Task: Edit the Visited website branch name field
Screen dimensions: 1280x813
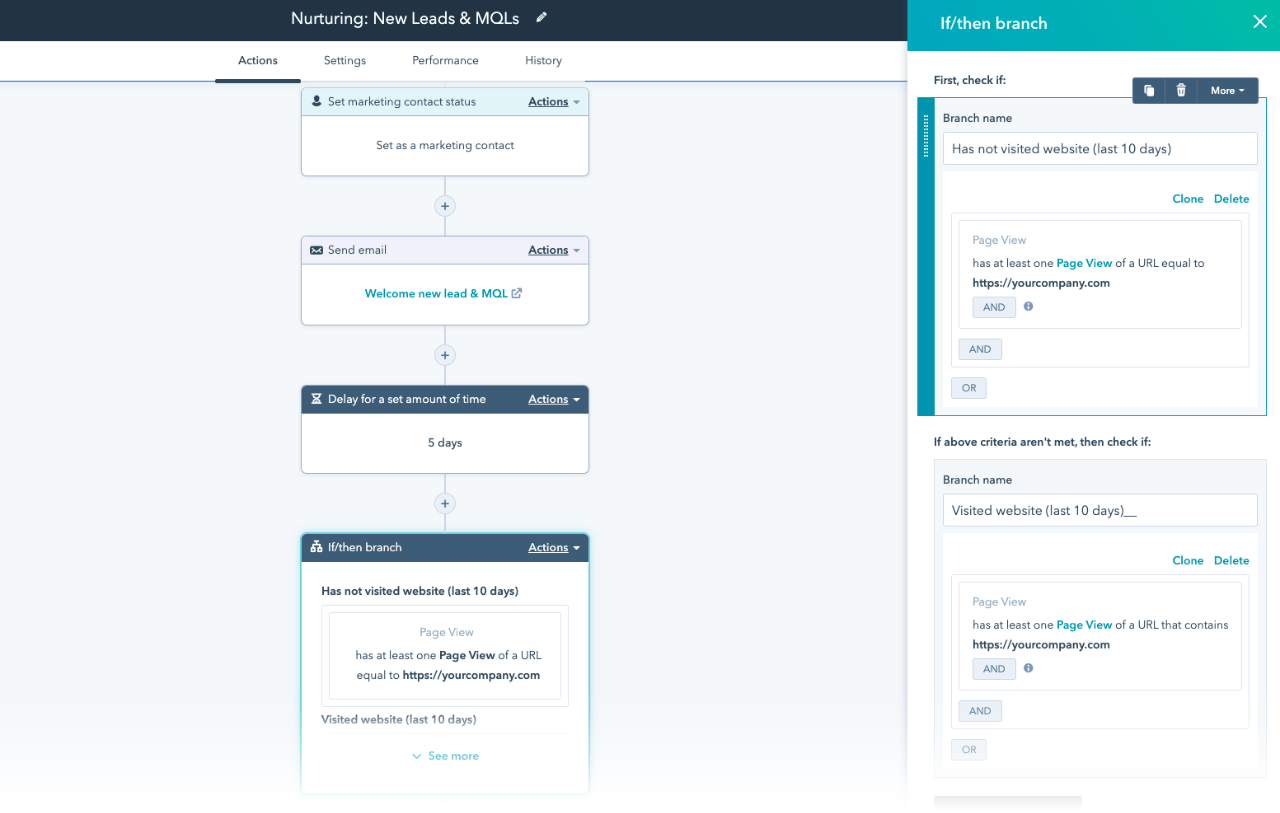Action: [1100, 510]
